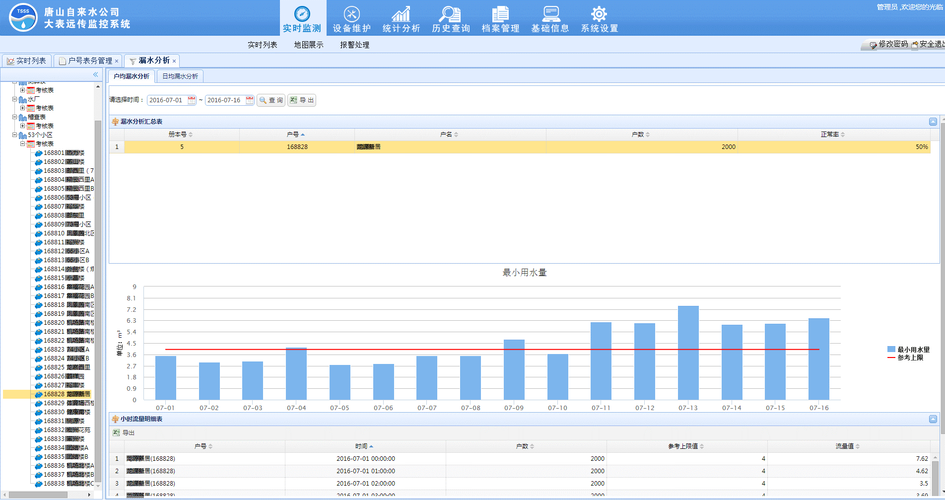Click 修改密码 button
The image size is (945, 500).
point(888,45)
